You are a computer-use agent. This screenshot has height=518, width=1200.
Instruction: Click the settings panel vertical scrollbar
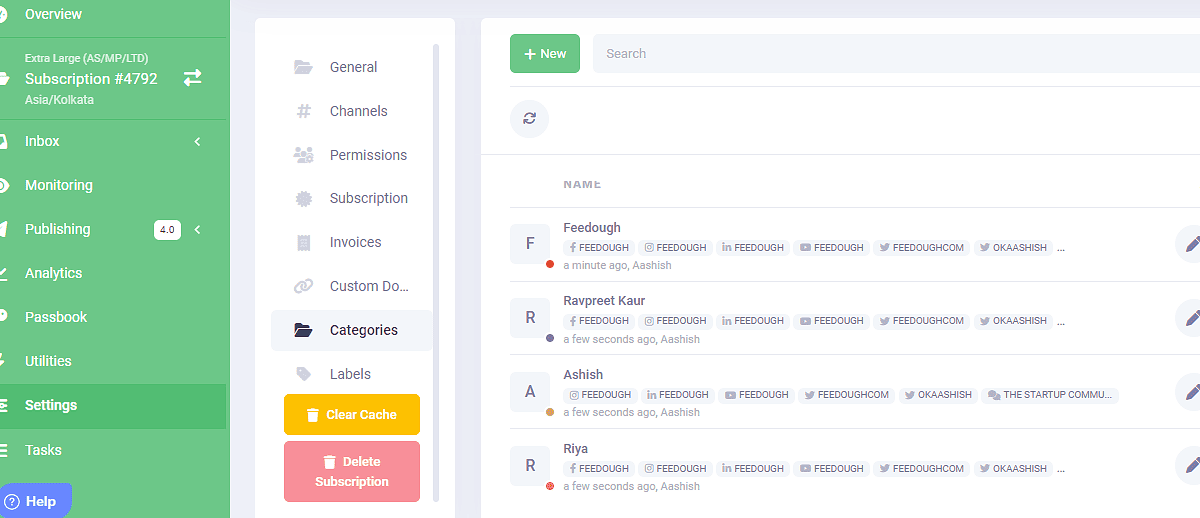tap(435, 270)
